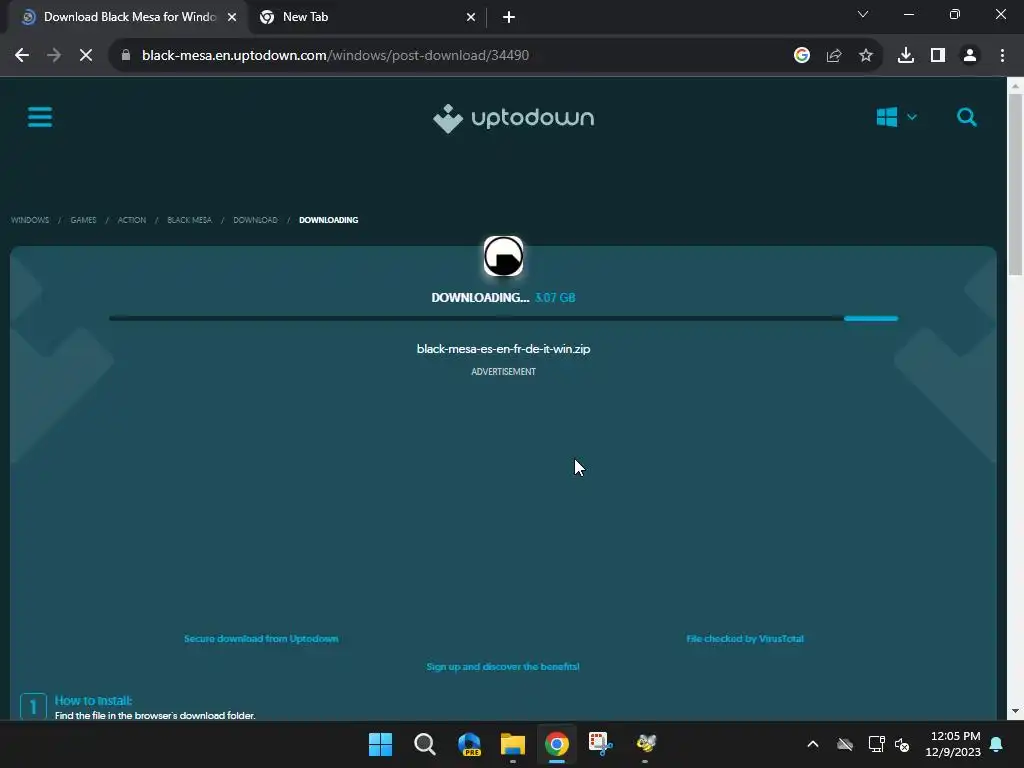Click the download progress bar
This screenshot has width=1024, height=768.
504,318
